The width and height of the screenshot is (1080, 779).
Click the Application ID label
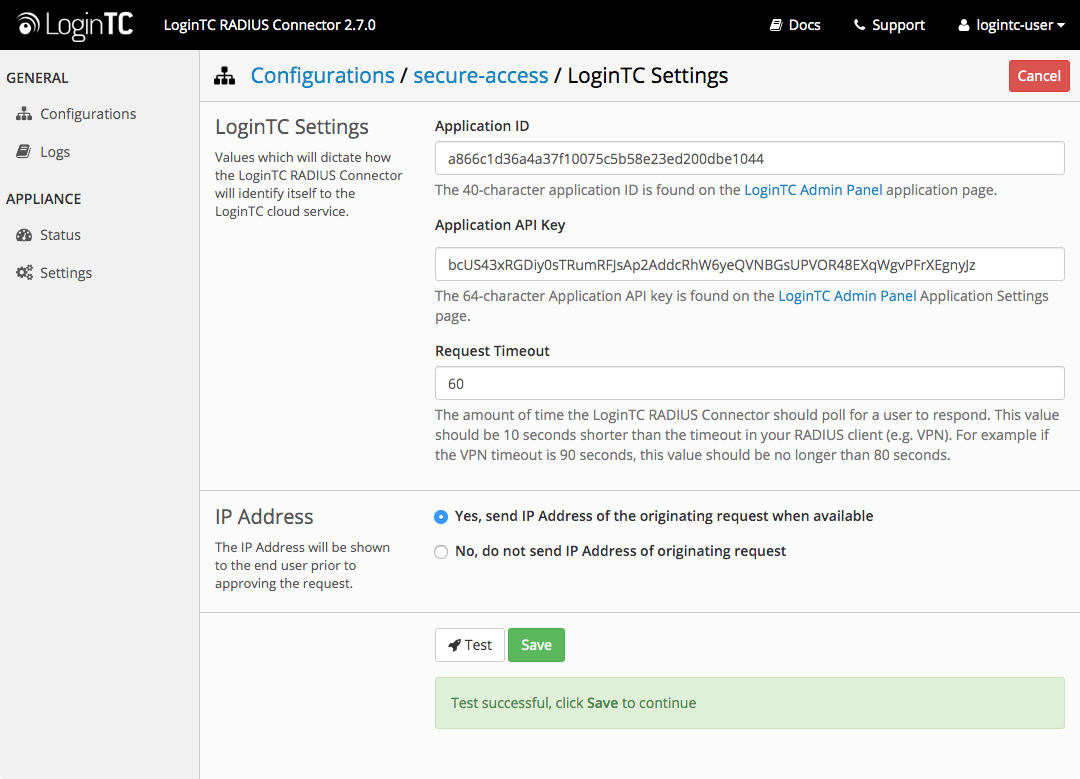(x=482, y=126)
